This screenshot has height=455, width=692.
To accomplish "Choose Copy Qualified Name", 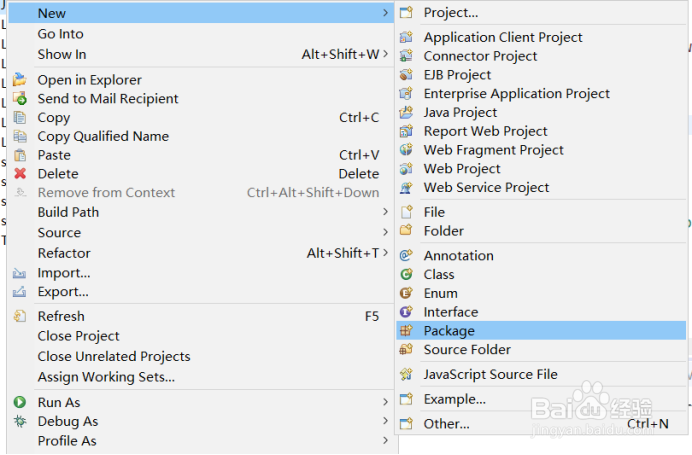I will click(x=103, y=137).
